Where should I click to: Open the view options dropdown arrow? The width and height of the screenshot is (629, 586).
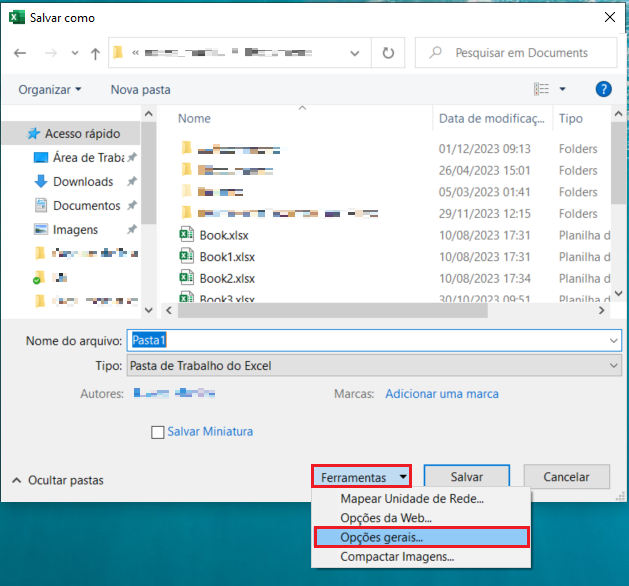[x=562, y=89]
